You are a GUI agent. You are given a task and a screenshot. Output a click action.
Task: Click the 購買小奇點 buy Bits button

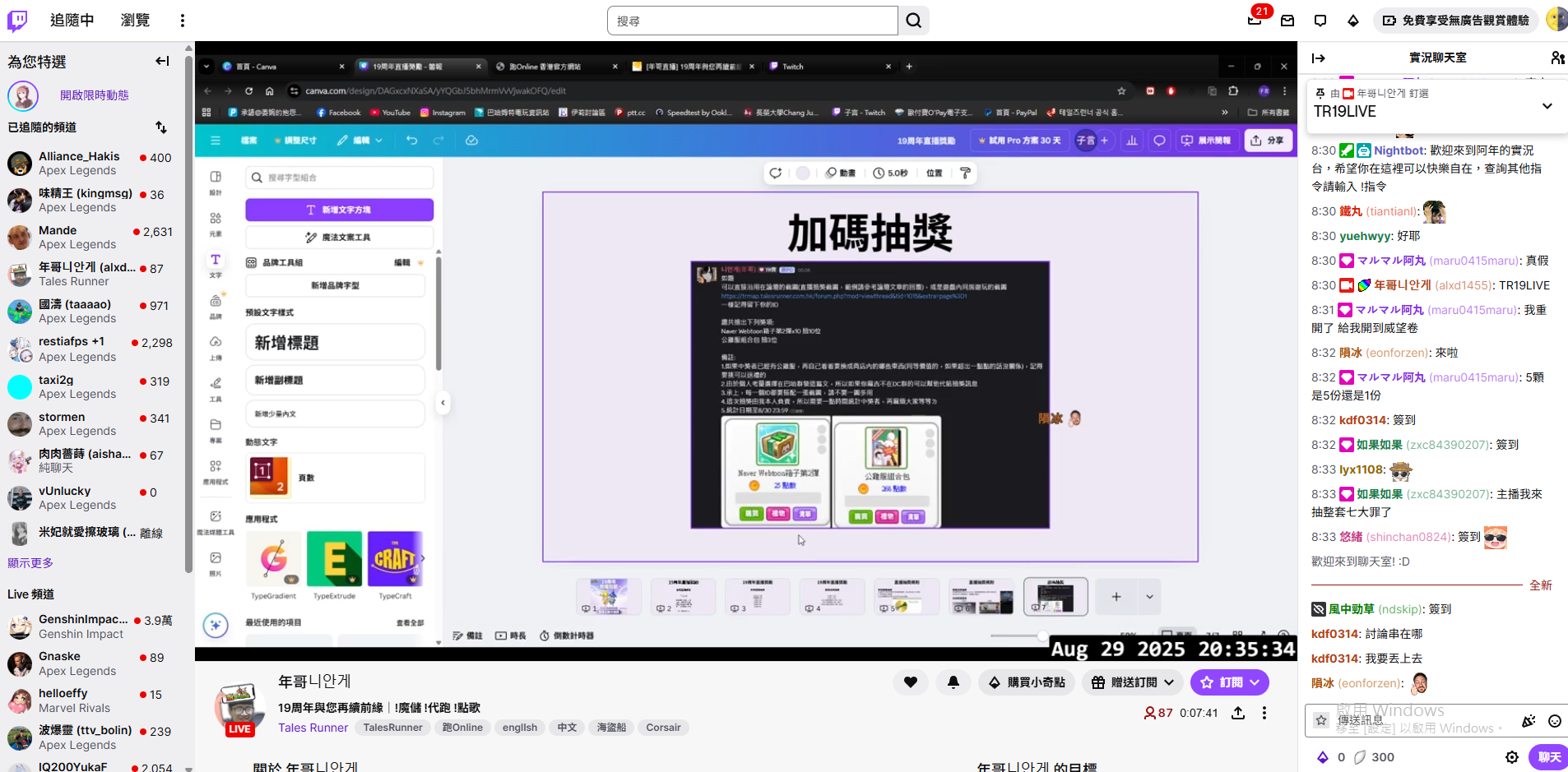click(x=1026, y=682)
